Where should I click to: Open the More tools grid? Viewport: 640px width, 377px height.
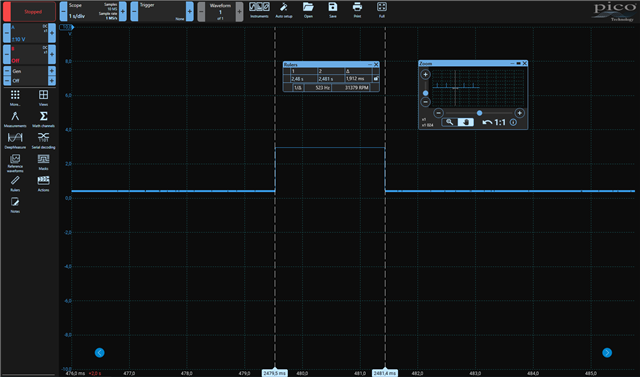tap(15, 98)
